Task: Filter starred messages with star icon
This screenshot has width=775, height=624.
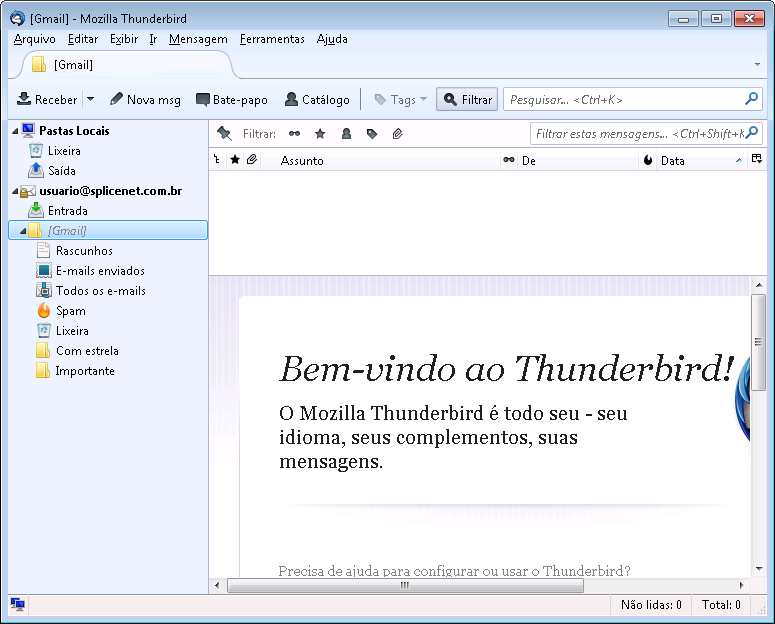Action: 320,134
